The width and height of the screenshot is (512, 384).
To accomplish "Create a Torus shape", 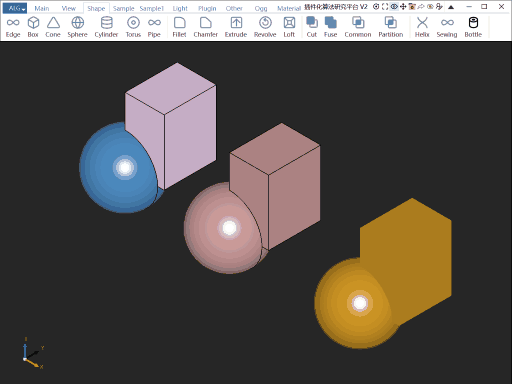I will (x=133, y=27).
